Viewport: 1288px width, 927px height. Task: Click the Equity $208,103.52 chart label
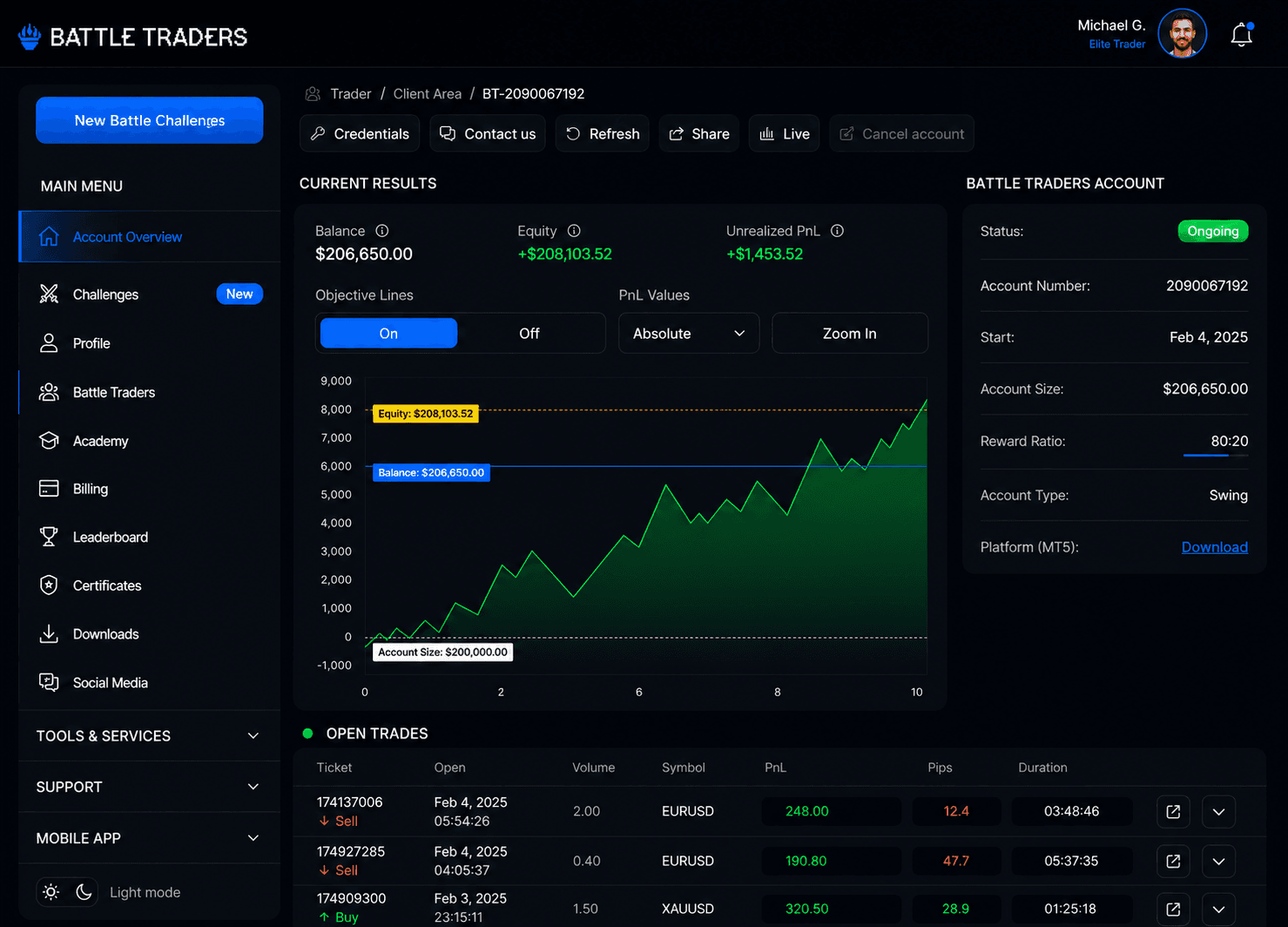pos(426,414)
